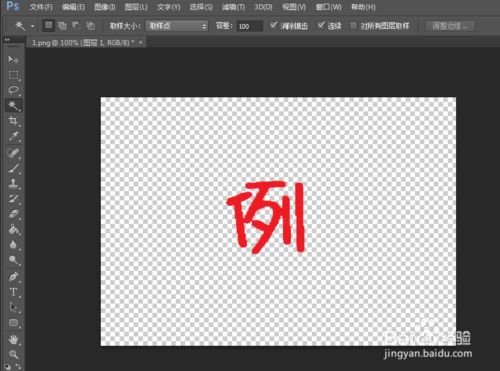Close the 1.png document tab
This screenshot has height=371, width=500.
click(x=141, y=42)
